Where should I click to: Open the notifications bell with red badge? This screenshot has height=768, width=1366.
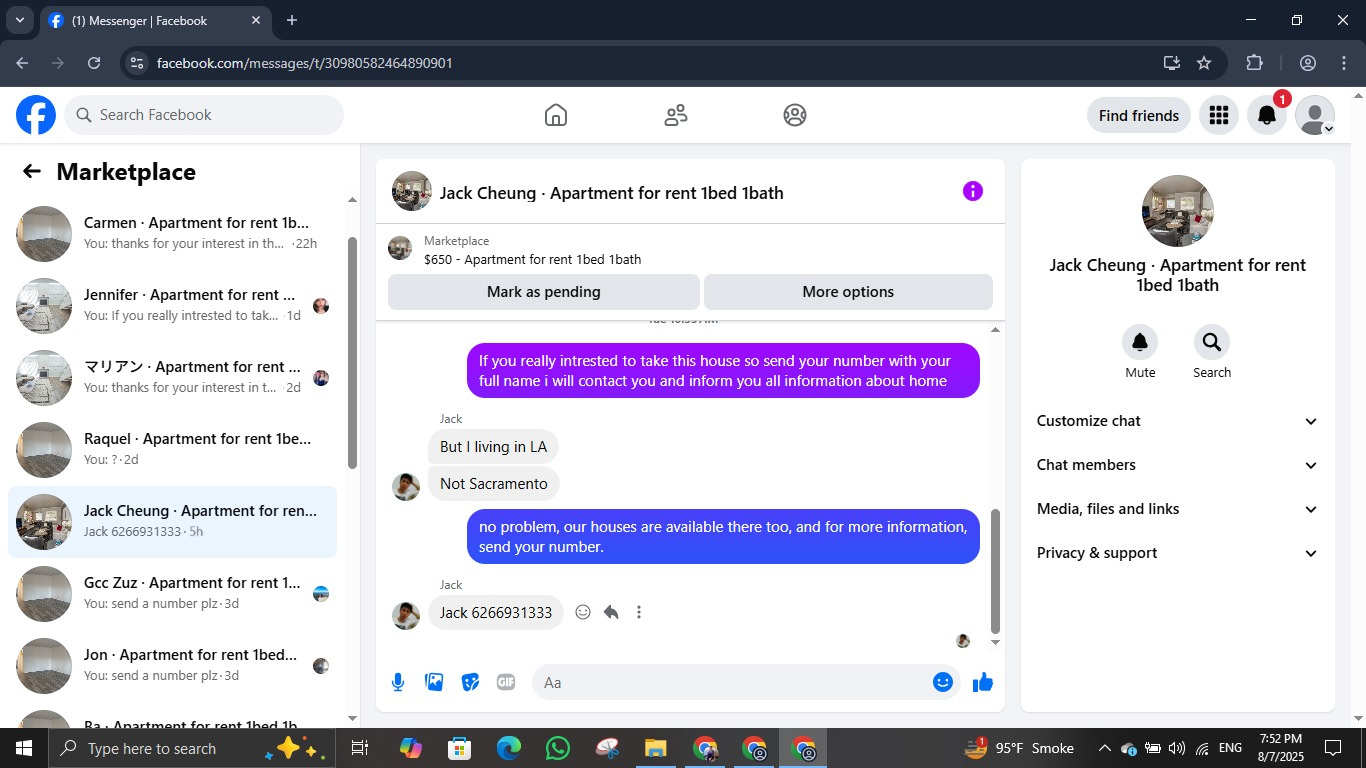click(1267, 115)
